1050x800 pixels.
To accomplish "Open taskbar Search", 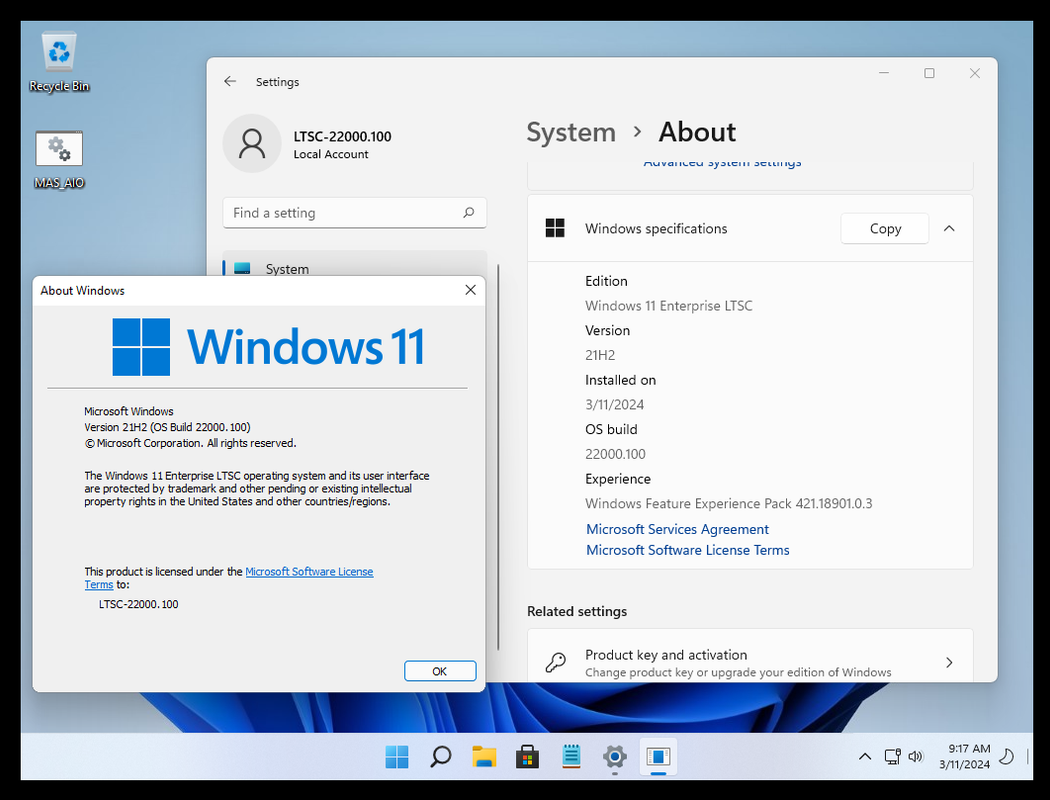I will [440, 756].
